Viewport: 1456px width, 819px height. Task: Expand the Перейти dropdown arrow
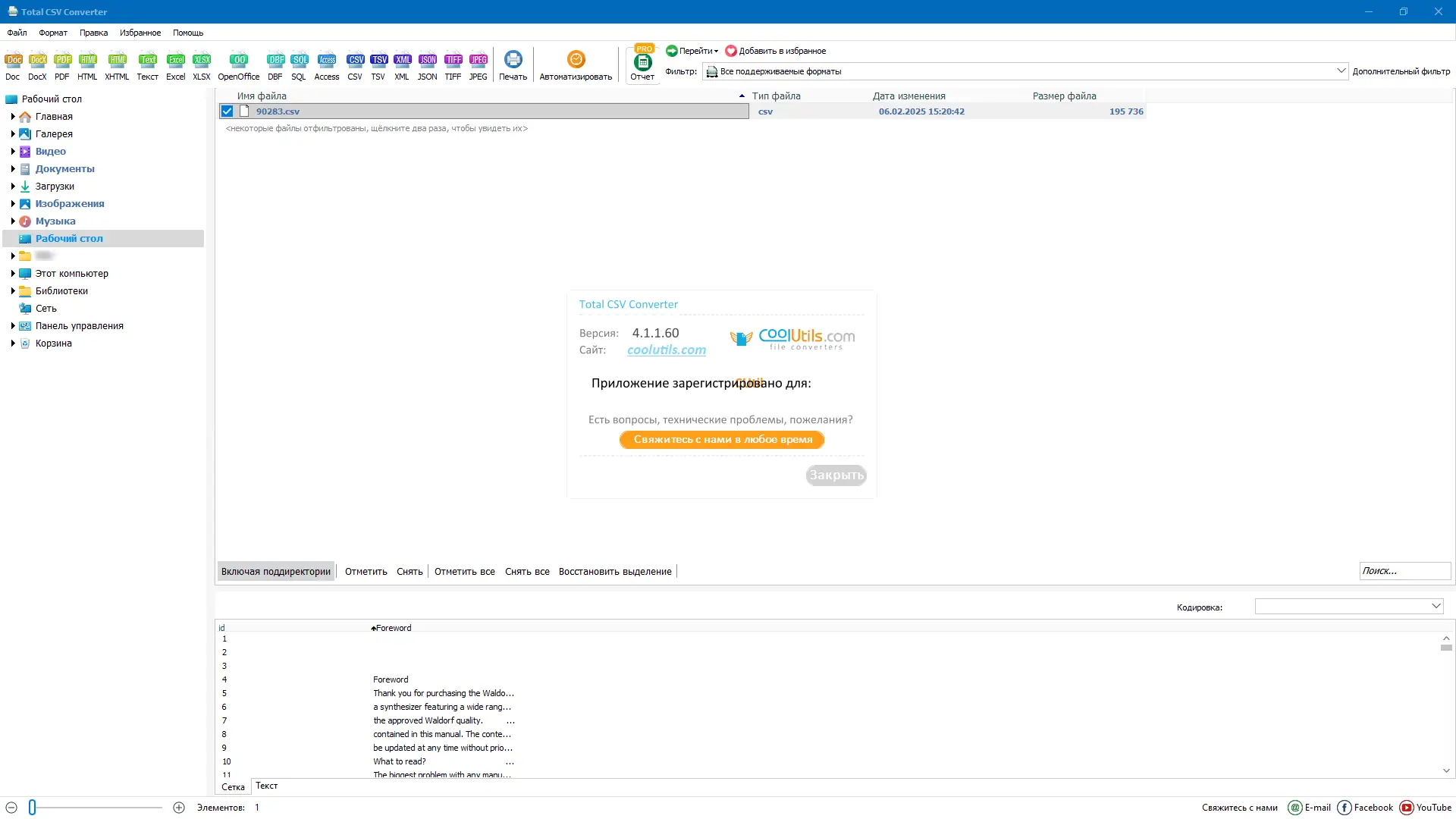[x=716, y=52]
